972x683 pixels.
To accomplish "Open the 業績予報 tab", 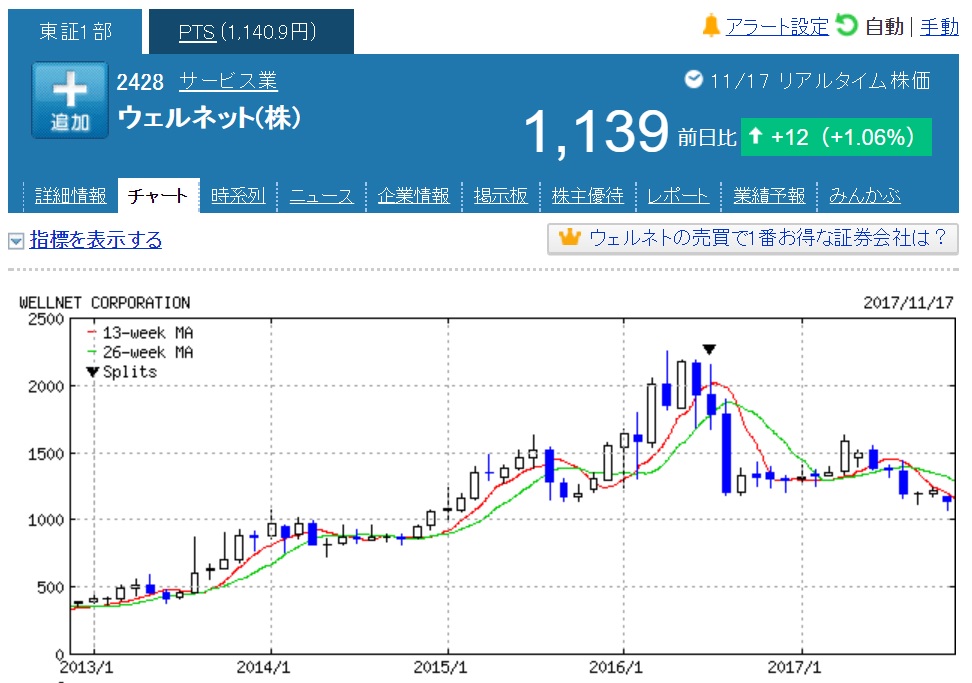I will coord(769,196).
